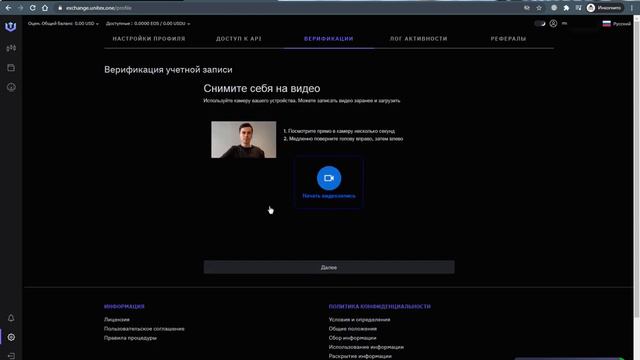Screen dimensions: 640x360
Task: Open notifications bell in the sidebar
Action: [11, 318]
